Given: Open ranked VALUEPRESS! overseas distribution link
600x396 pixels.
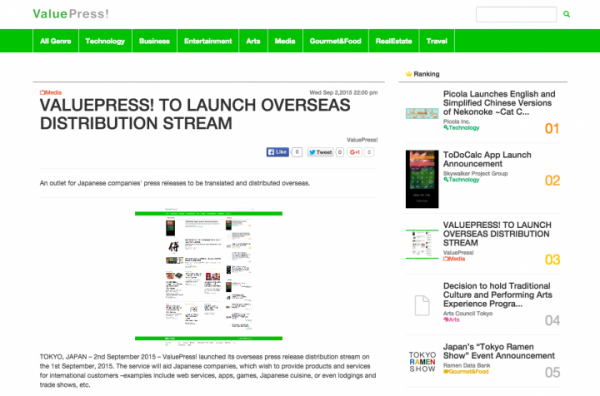Looking at the screenshot, I should tap(497, 234).
